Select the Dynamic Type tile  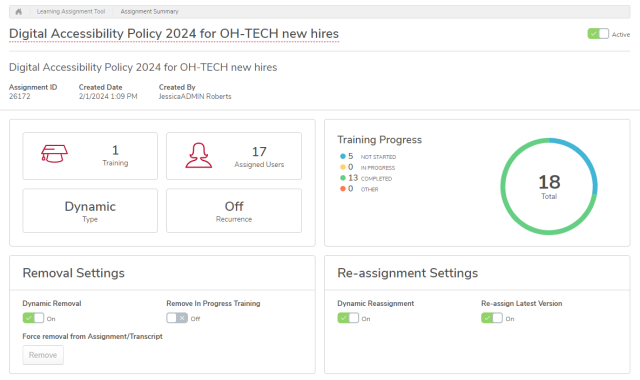(x=90, y=211)
